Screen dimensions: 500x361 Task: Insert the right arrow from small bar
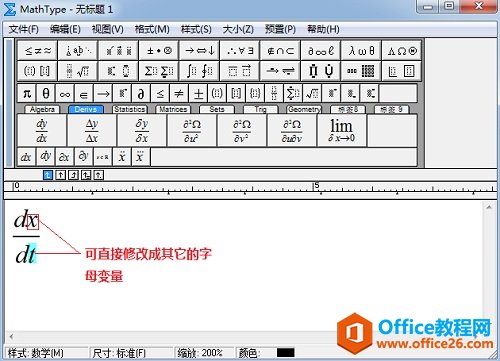103,94
